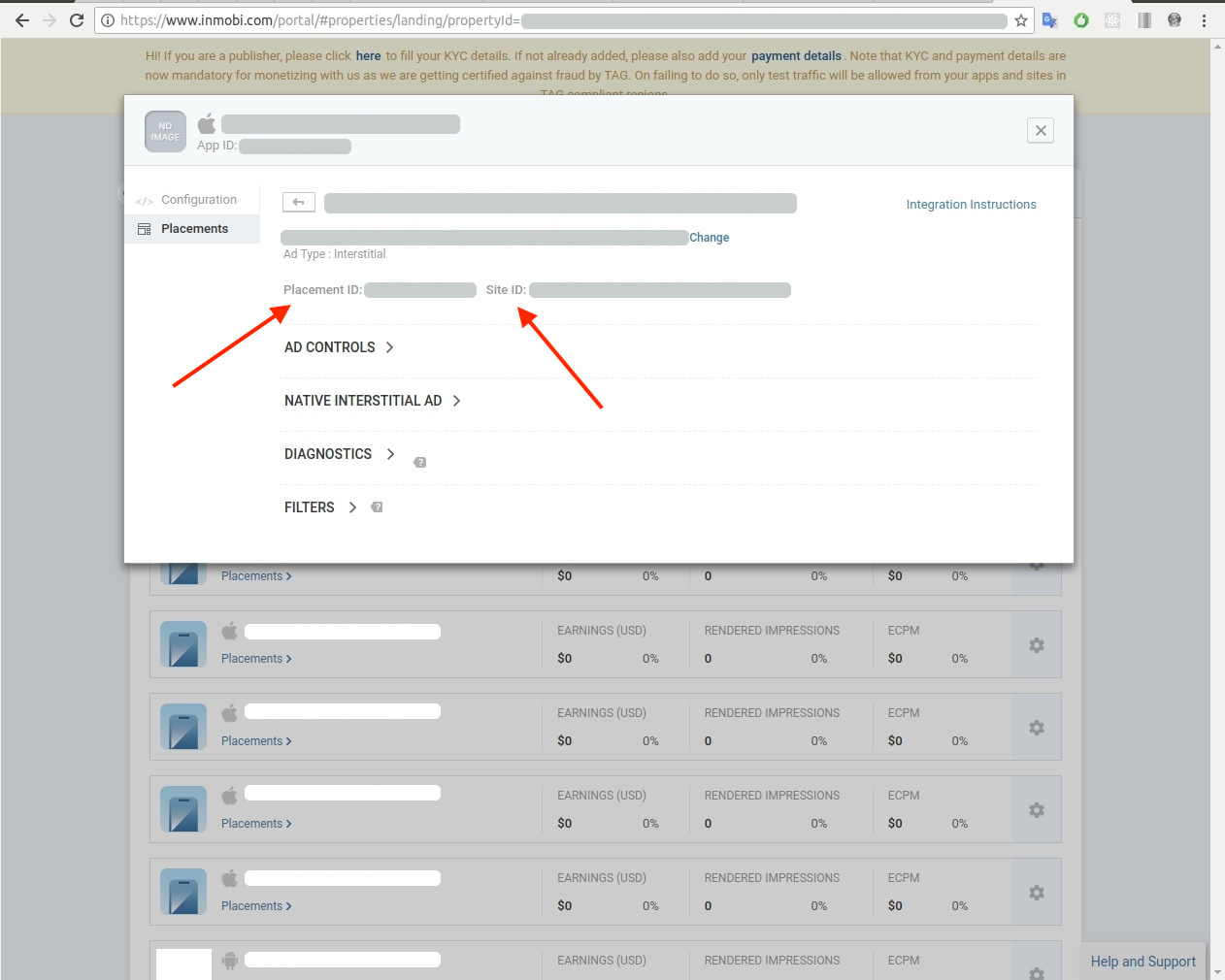Select the Configuration code icon in sidebar

144,199
